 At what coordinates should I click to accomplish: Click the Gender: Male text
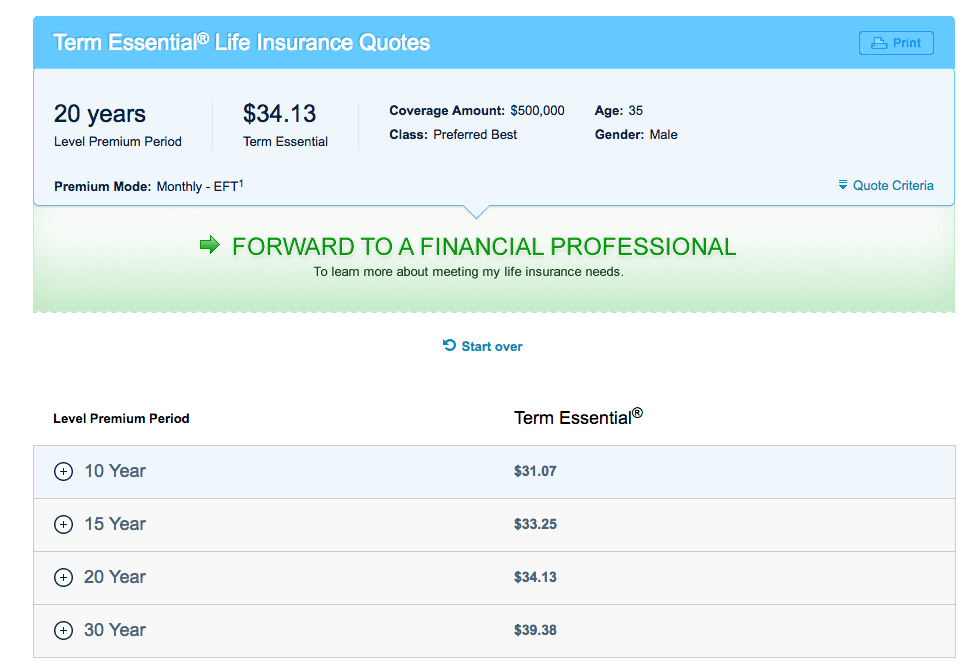point(636,135)
